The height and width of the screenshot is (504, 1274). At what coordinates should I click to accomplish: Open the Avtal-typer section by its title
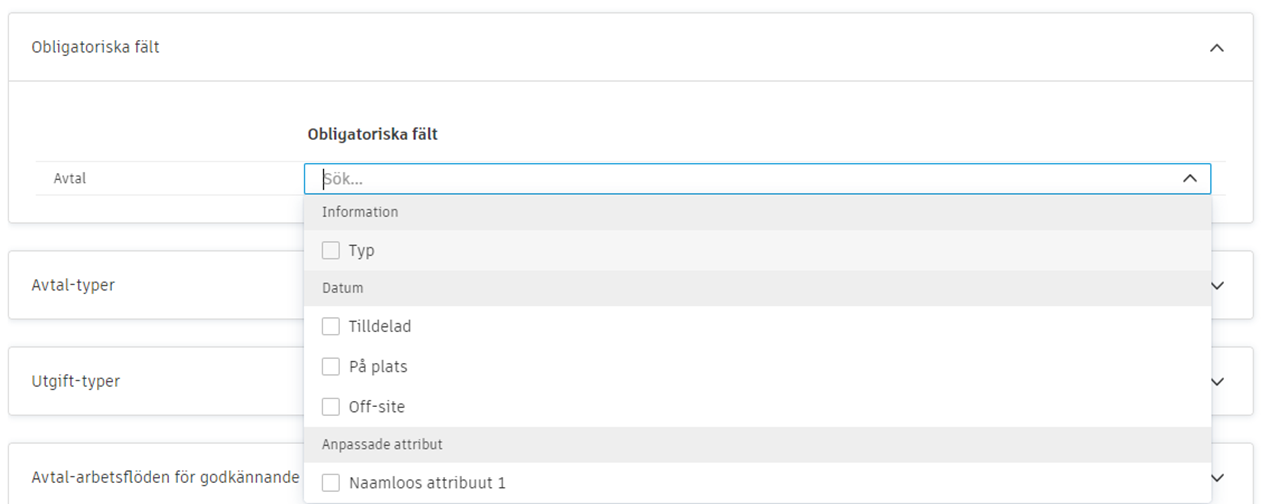73,285
